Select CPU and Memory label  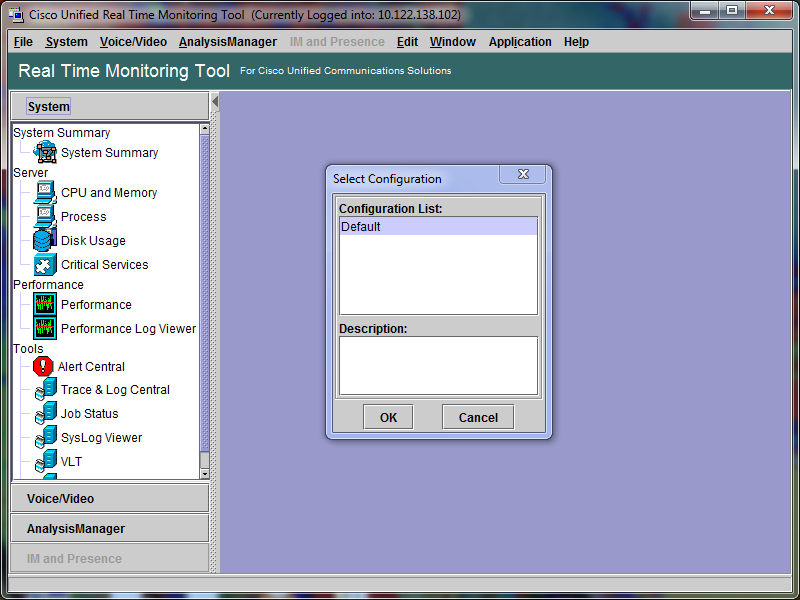click(109, 192)
